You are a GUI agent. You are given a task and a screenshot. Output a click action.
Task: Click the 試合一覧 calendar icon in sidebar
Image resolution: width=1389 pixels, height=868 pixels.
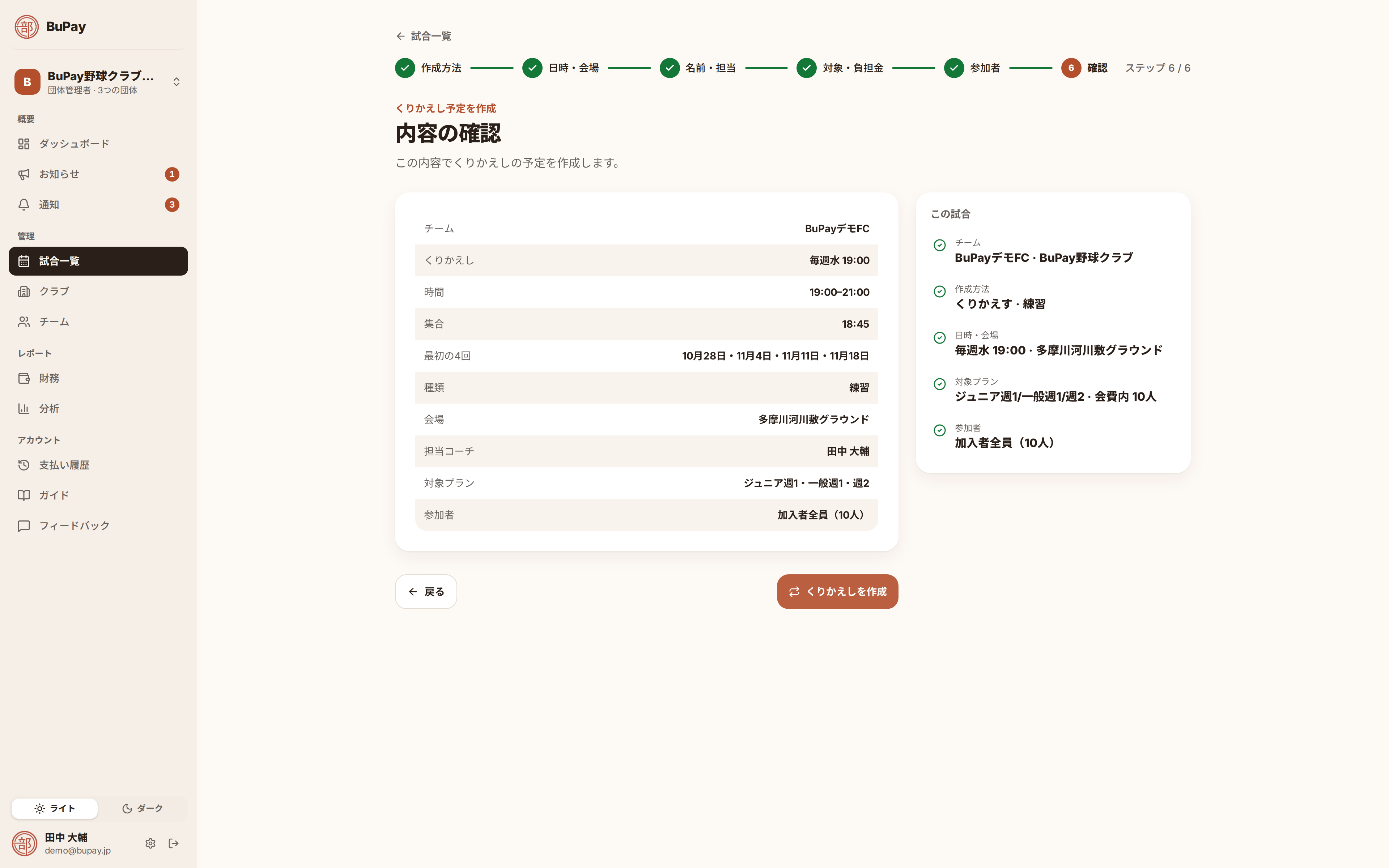coord(24,261)
